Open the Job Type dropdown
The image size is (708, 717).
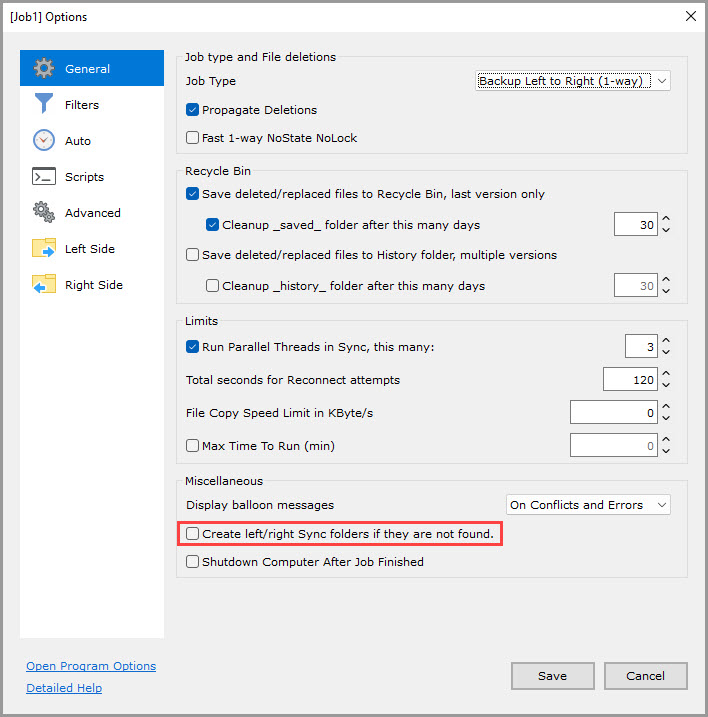click(572, 81)
